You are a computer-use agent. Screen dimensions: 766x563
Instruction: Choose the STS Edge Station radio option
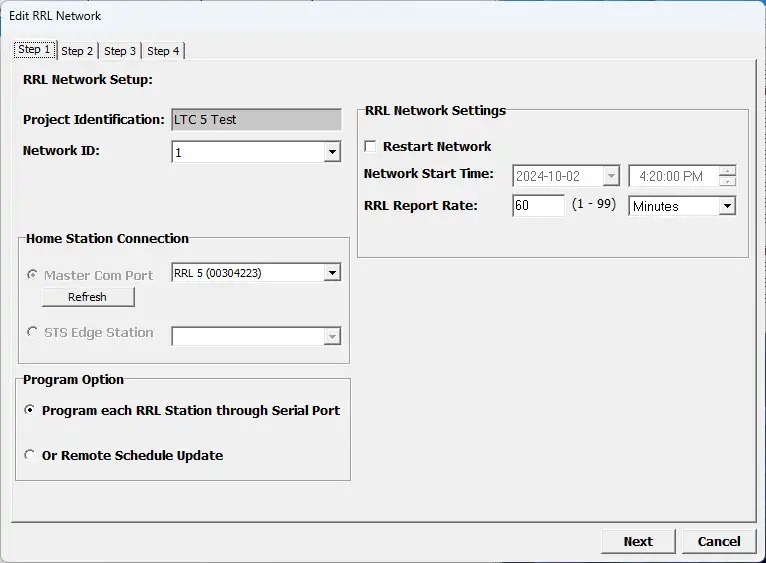click(x=33, y=333)
